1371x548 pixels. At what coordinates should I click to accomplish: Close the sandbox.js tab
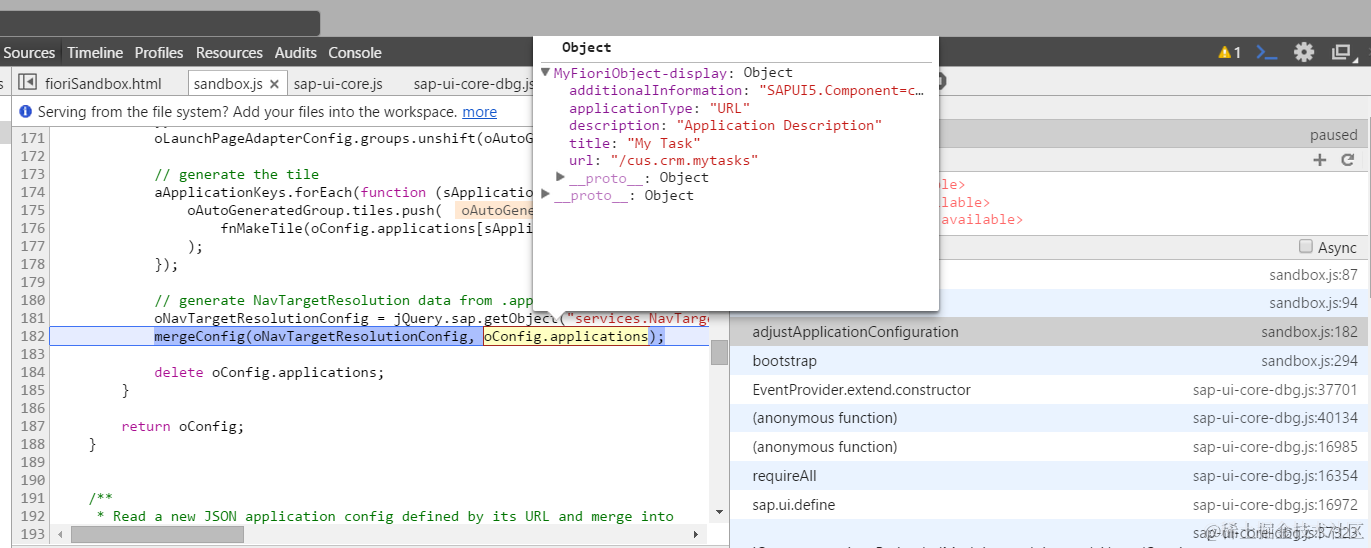click(x=274, y=84)
